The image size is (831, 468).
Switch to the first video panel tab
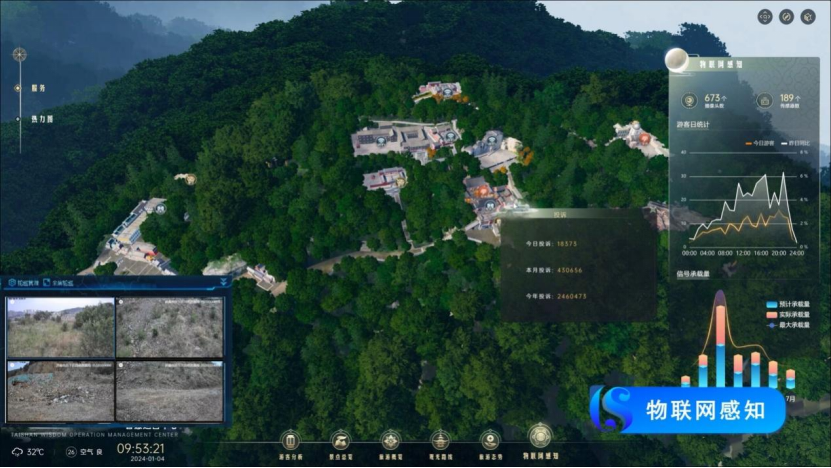coord(23,283)
